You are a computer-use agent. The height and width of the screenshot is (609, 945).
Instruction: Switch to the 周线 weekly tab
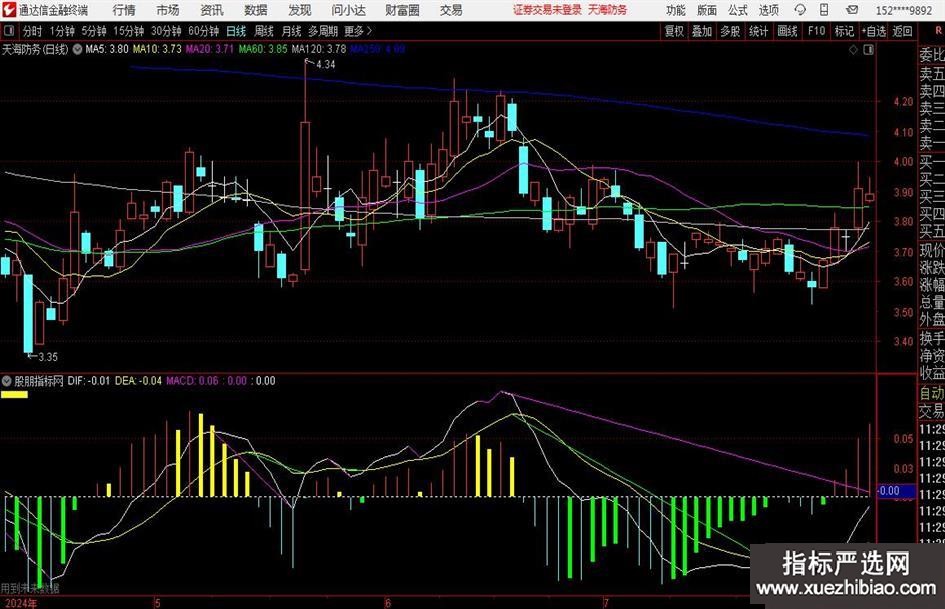[x=264, y=31]
